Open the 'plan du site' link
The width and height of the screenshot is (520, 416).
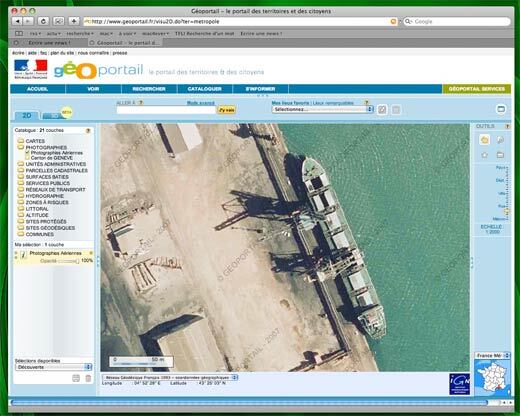coord(62,53)
